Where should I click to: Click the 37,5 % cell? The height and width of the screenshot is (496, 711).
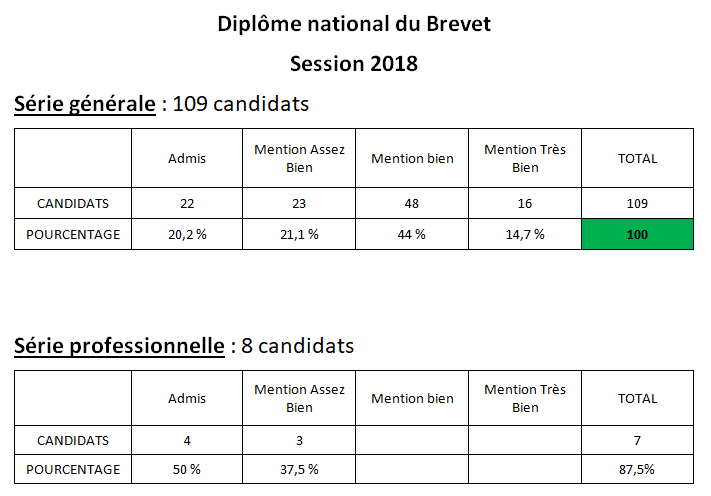(x=299, y=469)
